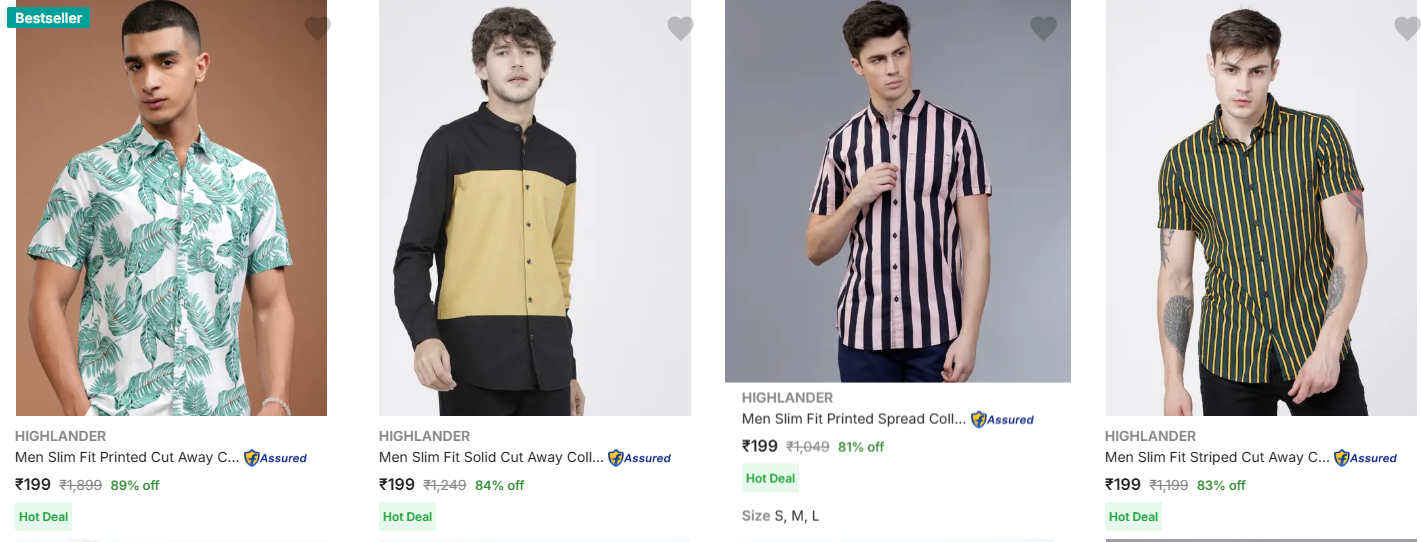Open the green leaf print shirt image
This screenshot has height=542, width=1421.
click(171, 220)
